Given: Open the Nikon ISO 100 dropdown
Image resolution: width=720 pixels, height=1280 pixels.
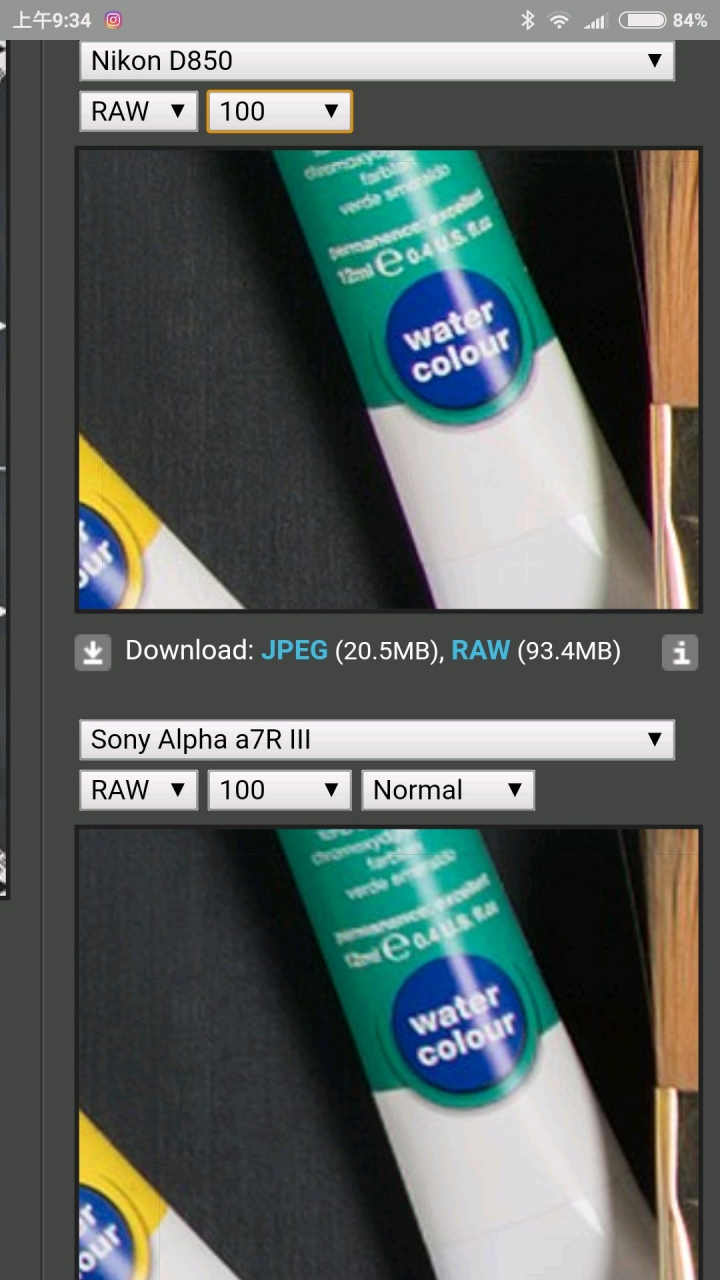Looking at the screenshot, I should (x=279, y=111).
